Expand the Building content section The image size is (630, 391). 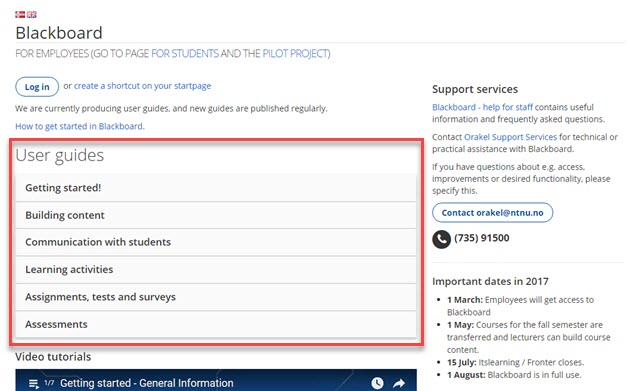[x=216, y=215]
